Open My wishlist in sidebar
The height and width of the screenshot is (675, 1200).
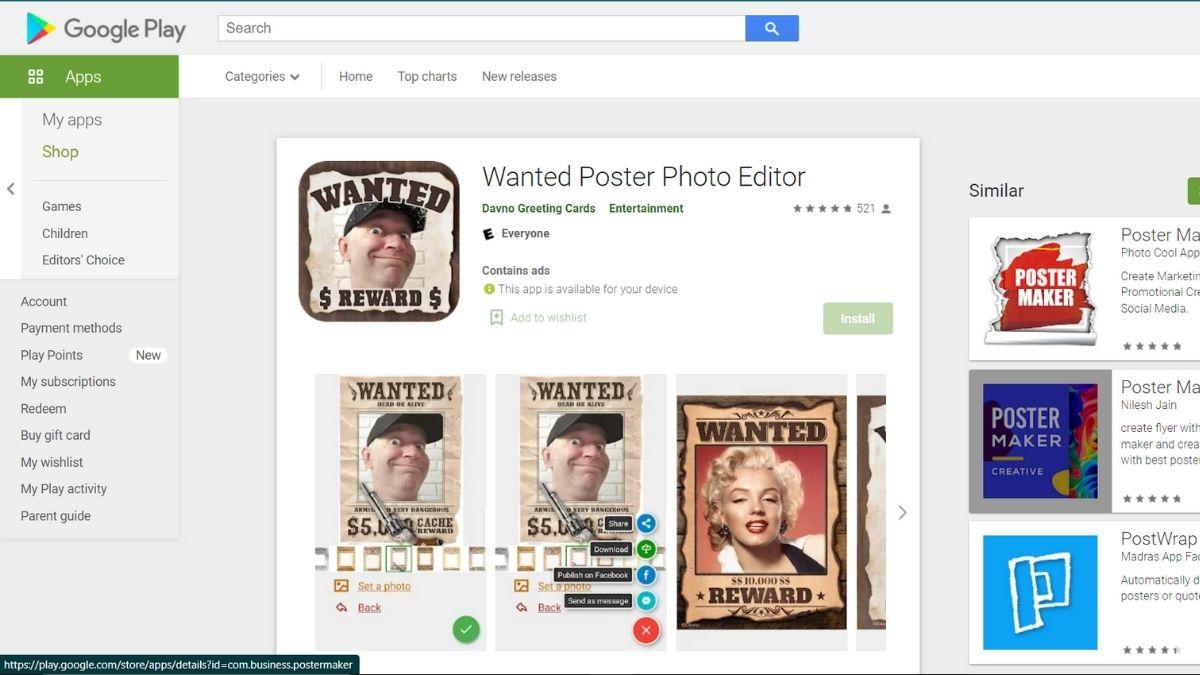click(52, 462)
